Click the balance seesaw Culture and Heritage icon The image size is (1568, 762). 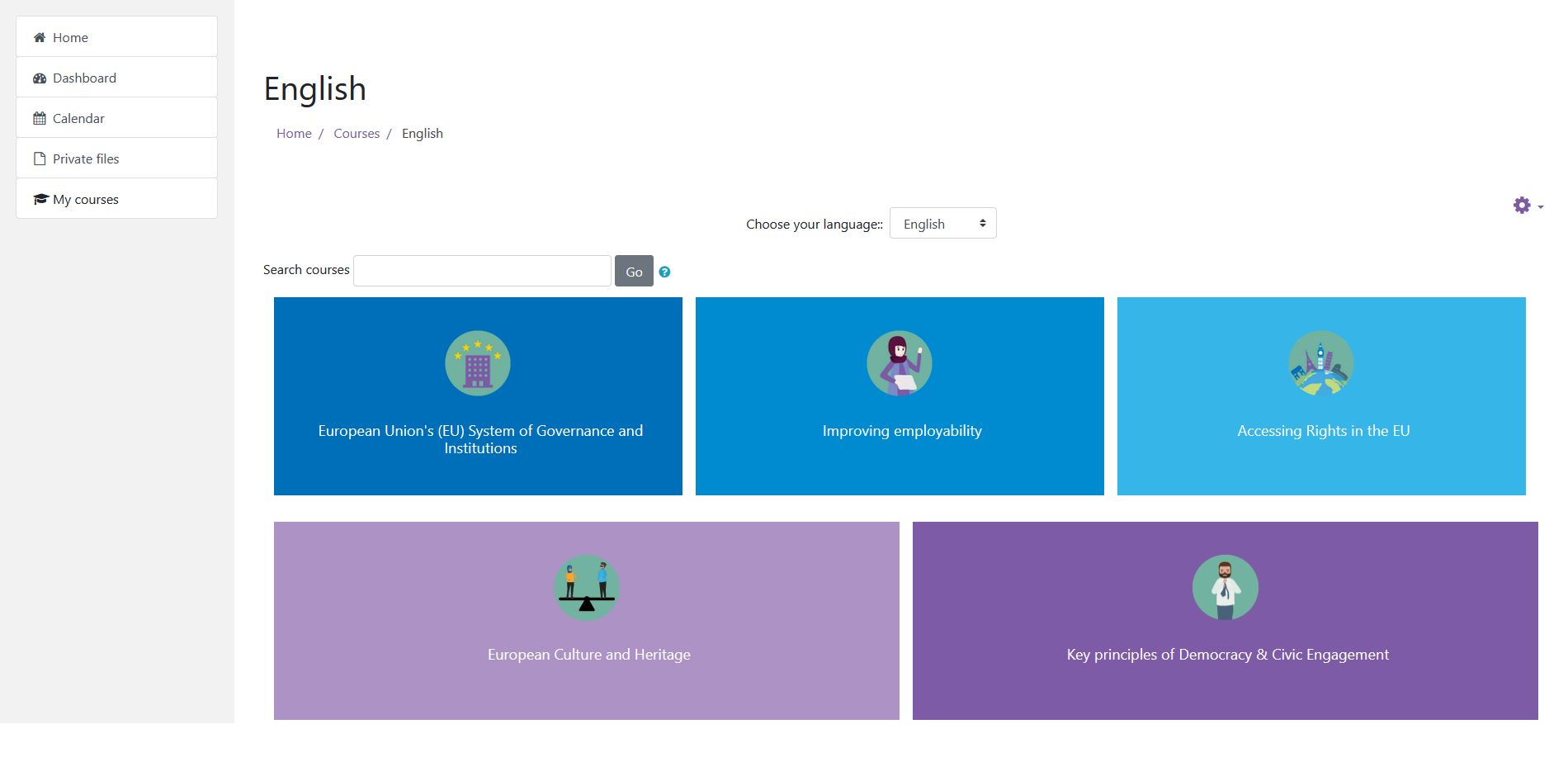point(587,588)
